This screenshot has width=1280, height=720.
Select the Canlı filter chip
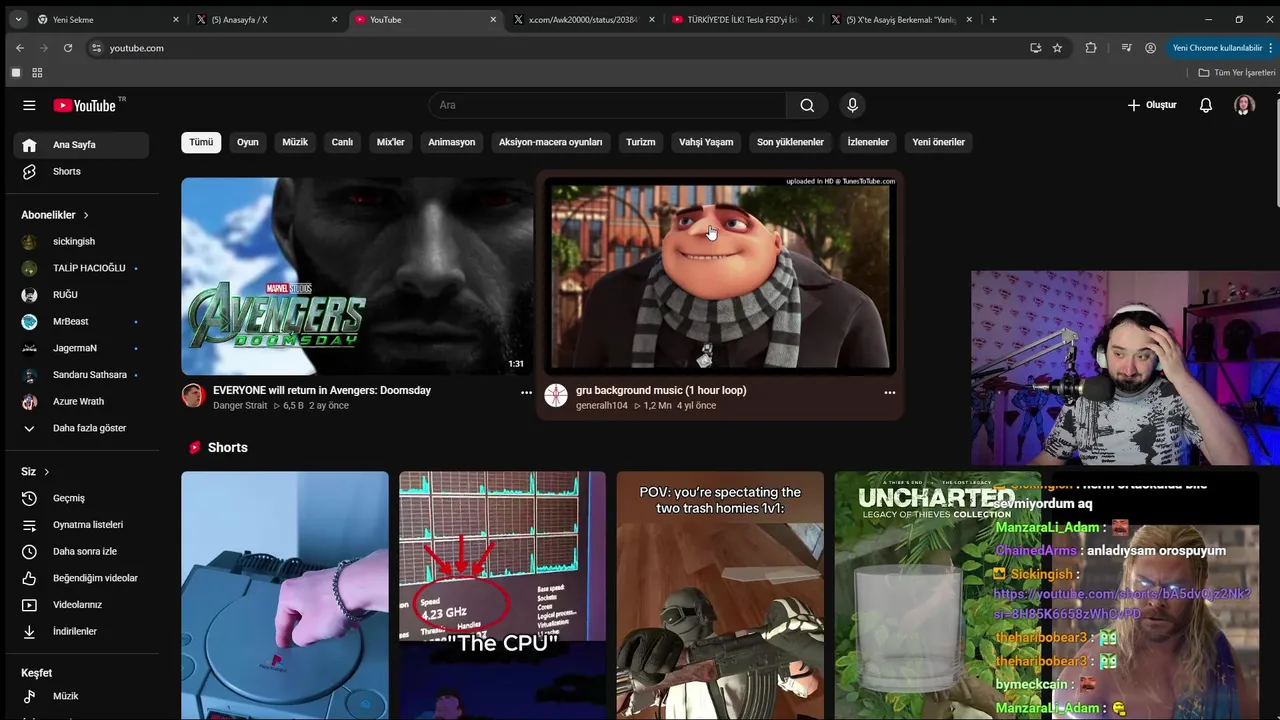pyautogui.click(x=342, y=142)
